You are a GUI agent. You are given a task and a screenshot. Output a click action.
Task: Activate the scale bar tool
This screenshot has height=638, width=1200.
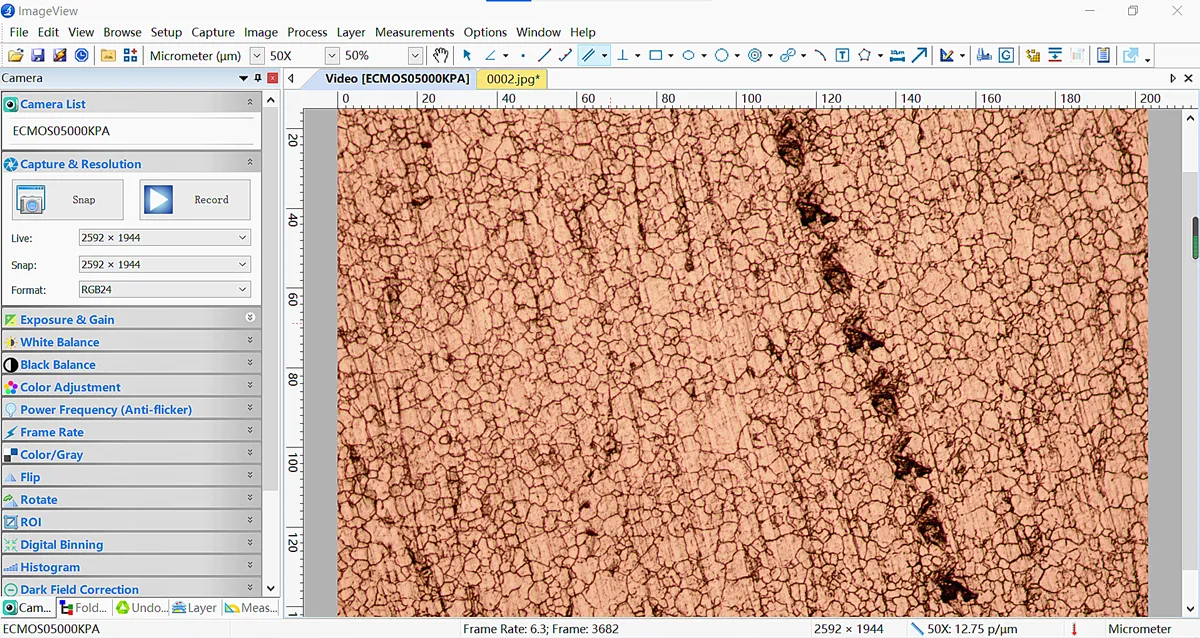coord(897,56)
